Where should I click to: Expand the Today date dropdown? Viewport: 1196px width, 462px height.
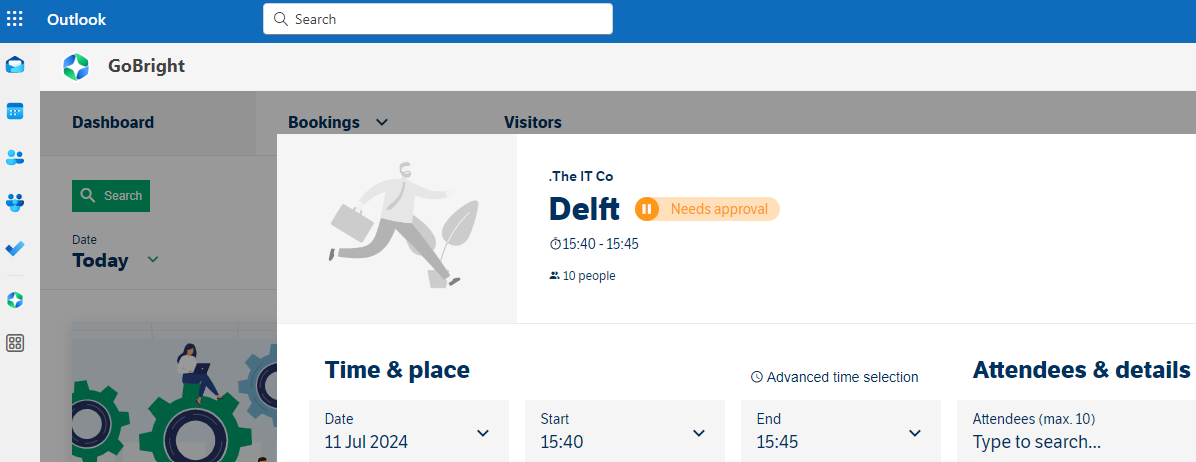[115, 260]
